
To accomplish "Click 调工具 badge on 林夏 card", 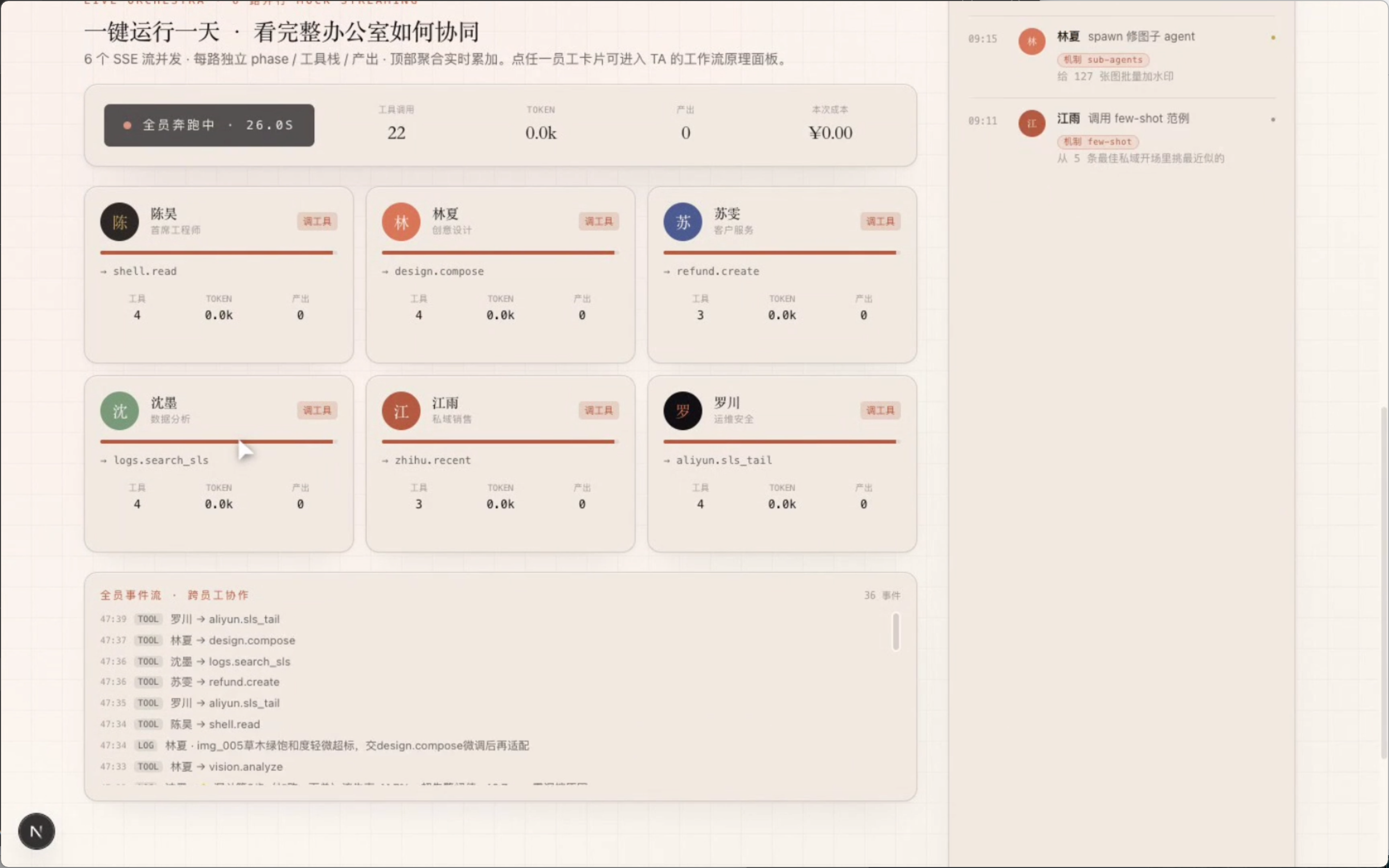I will 598,222.
